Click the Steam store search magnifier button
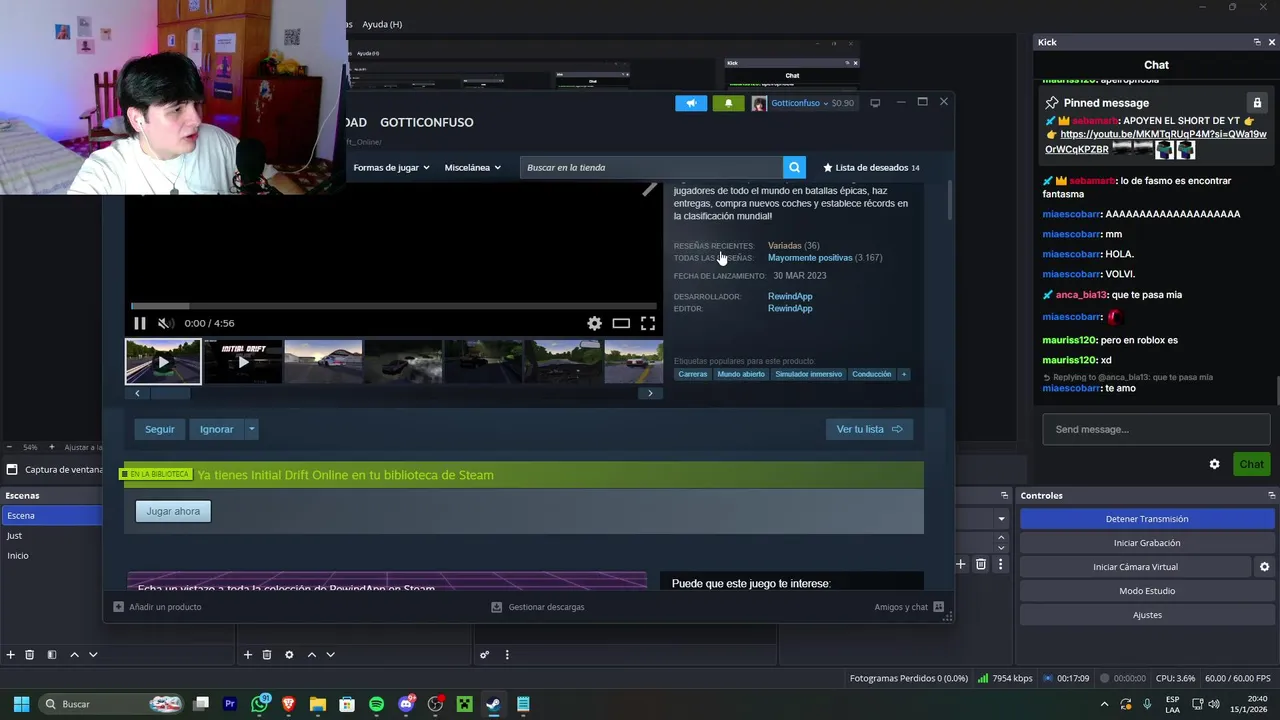The image size is (1280, 720). click(794, 167)
